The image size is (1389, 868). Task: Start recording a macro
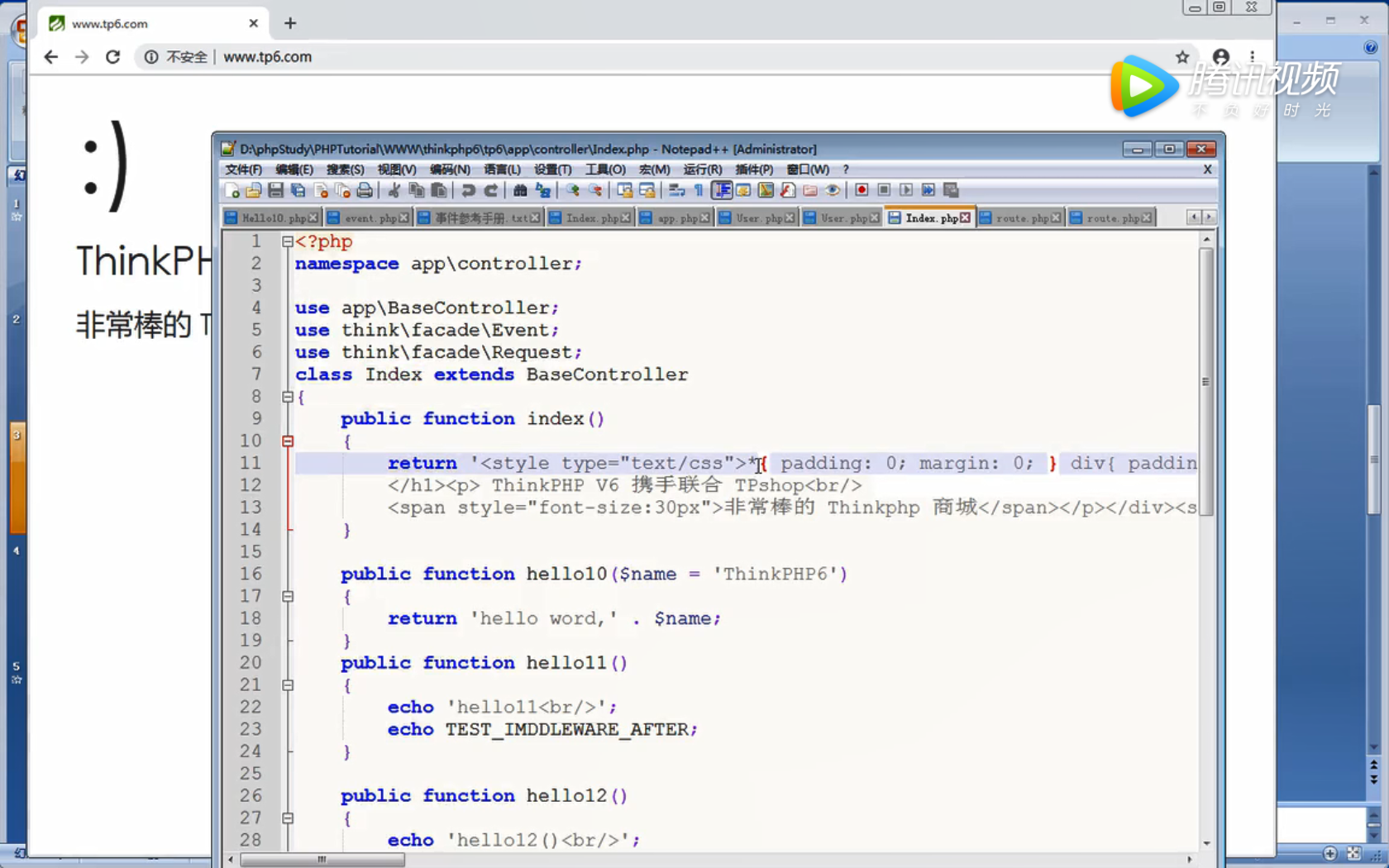pos(862,191)
